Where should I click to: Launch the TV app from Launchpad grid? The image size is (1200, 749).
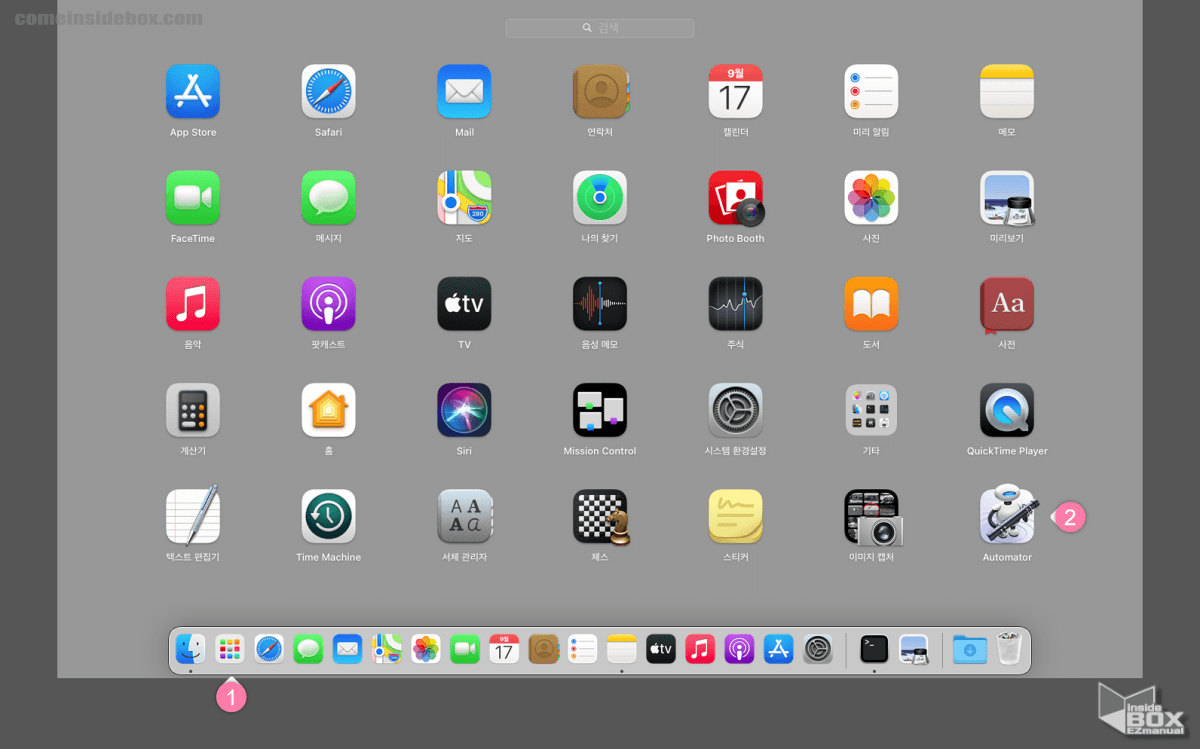click(464, 304)
